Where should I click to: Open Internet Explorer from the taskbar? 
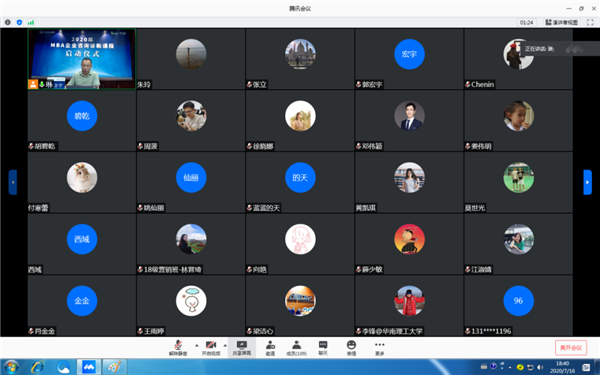(x=38, y=367)
